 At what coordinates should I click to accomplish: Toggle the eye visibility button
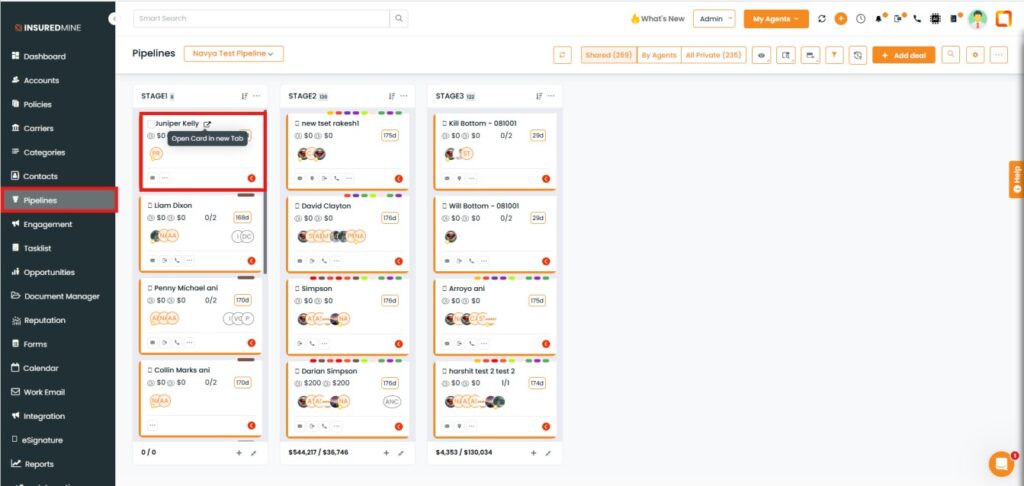tap(763, 55)
